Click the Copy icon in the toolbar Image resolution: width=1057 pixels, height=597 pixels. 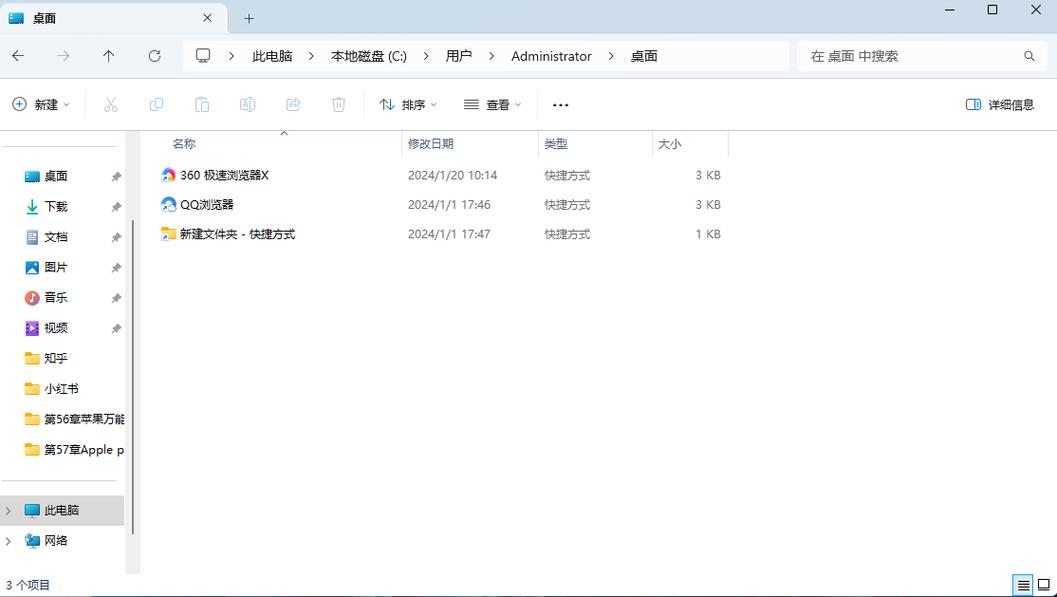pyautogui.click(x=156, y=104)
